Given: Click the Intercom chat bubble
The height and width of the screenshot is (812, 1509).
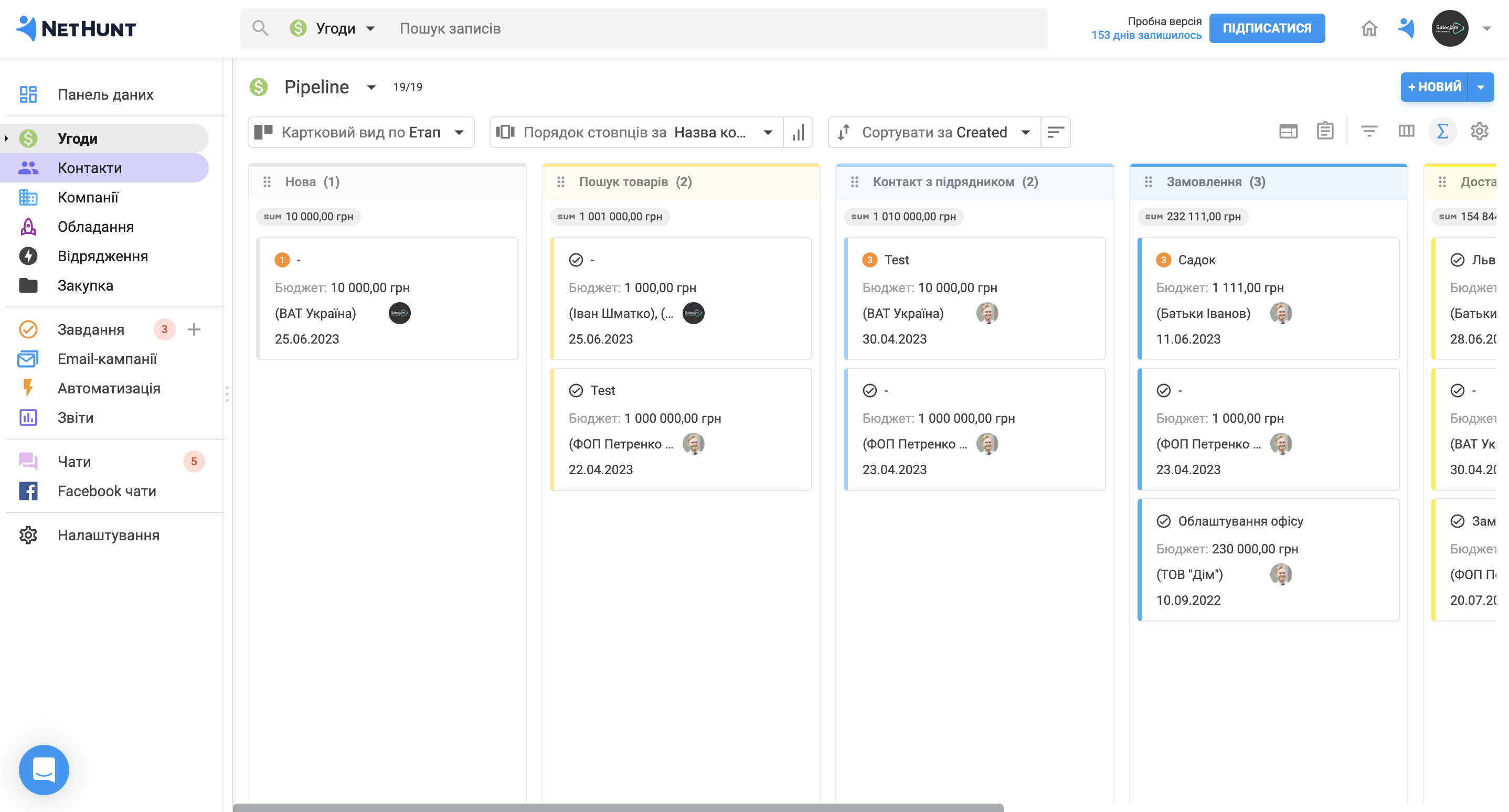Looking at the screenshot, I should [x=44, y=770].
